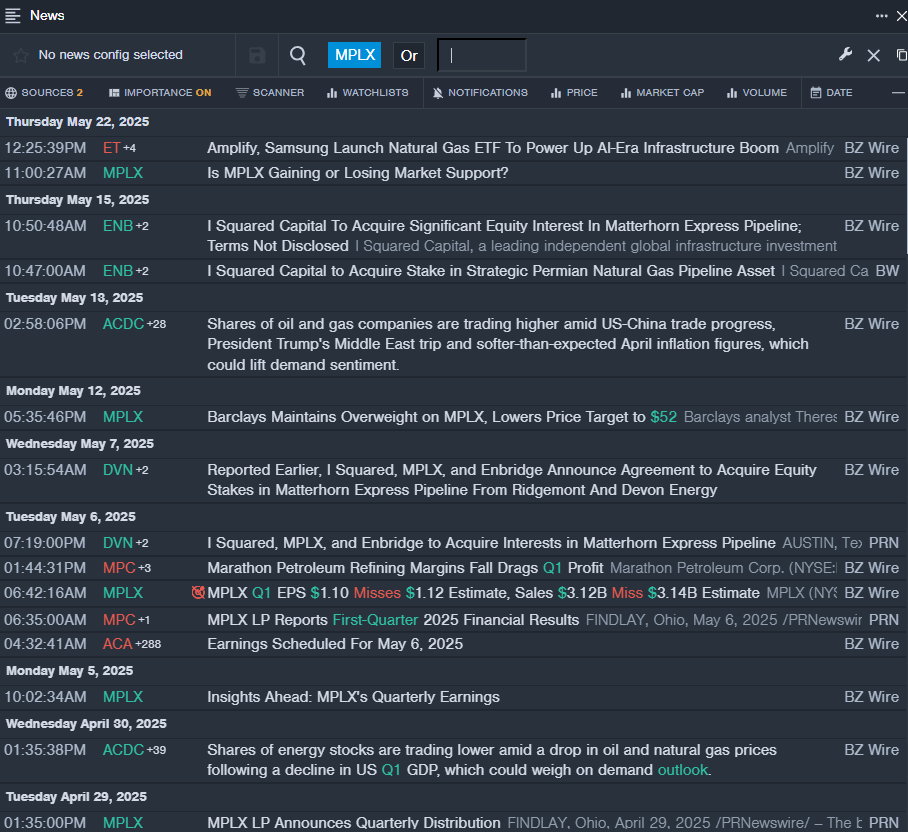Click DVN ticker on the 03:15:54AM row
This screenshot has height=832, width=908.
[x=118, y=470]
